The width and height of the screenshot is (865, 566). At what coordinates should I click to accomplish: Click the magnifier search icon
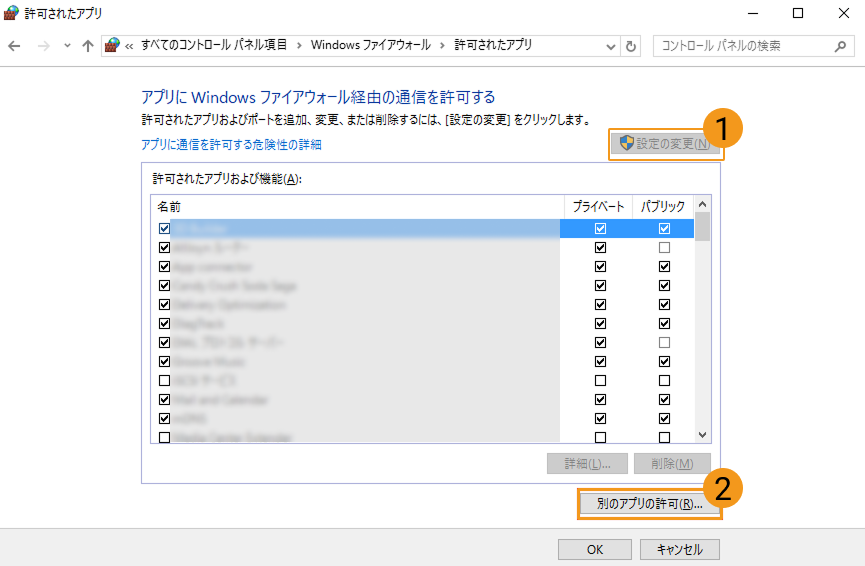pyautogui.click(x=840, y=46)
